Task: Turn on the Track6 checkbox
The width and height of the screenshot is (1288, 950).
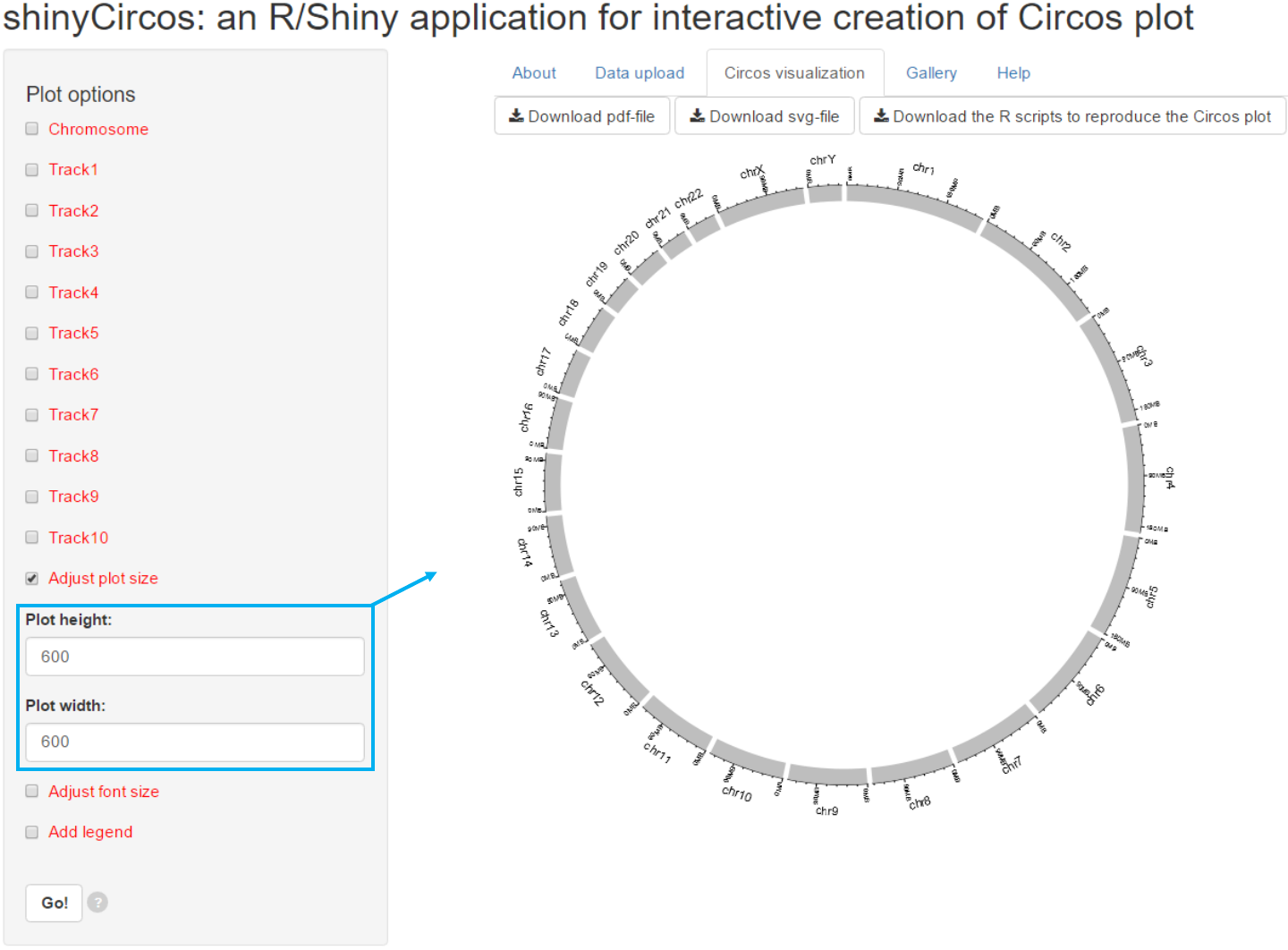Action: pos(32,374)
